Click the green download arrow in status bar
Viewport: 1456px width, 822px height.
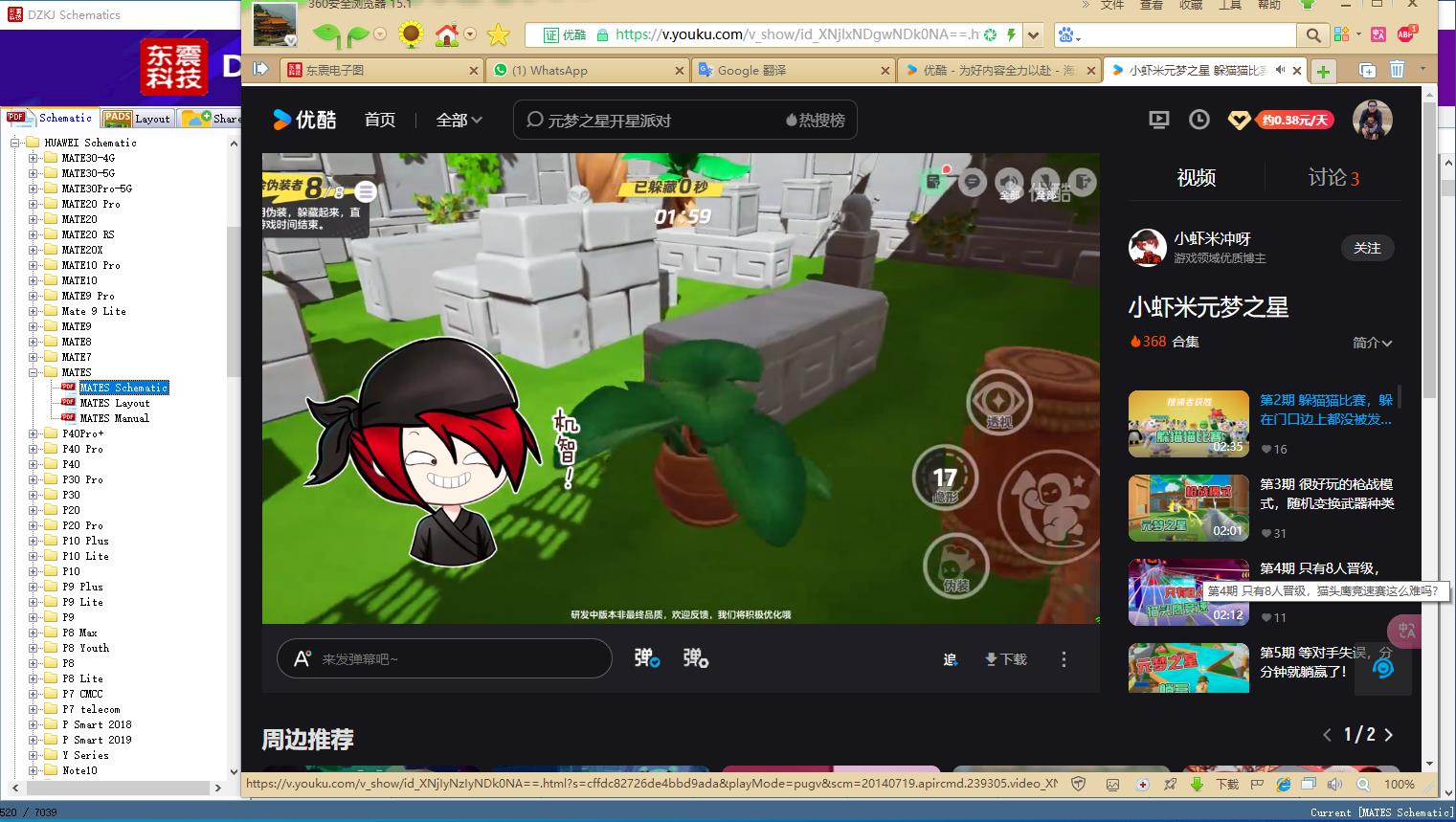click(x=1197, y=784)
